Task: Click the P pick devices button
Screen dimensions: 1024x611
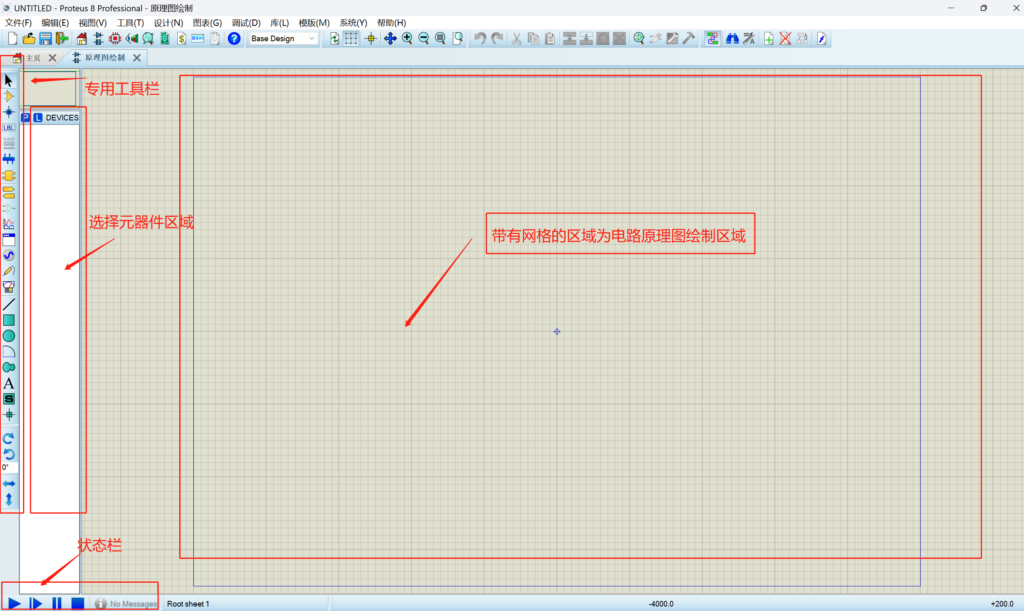Action: [26, 118]
